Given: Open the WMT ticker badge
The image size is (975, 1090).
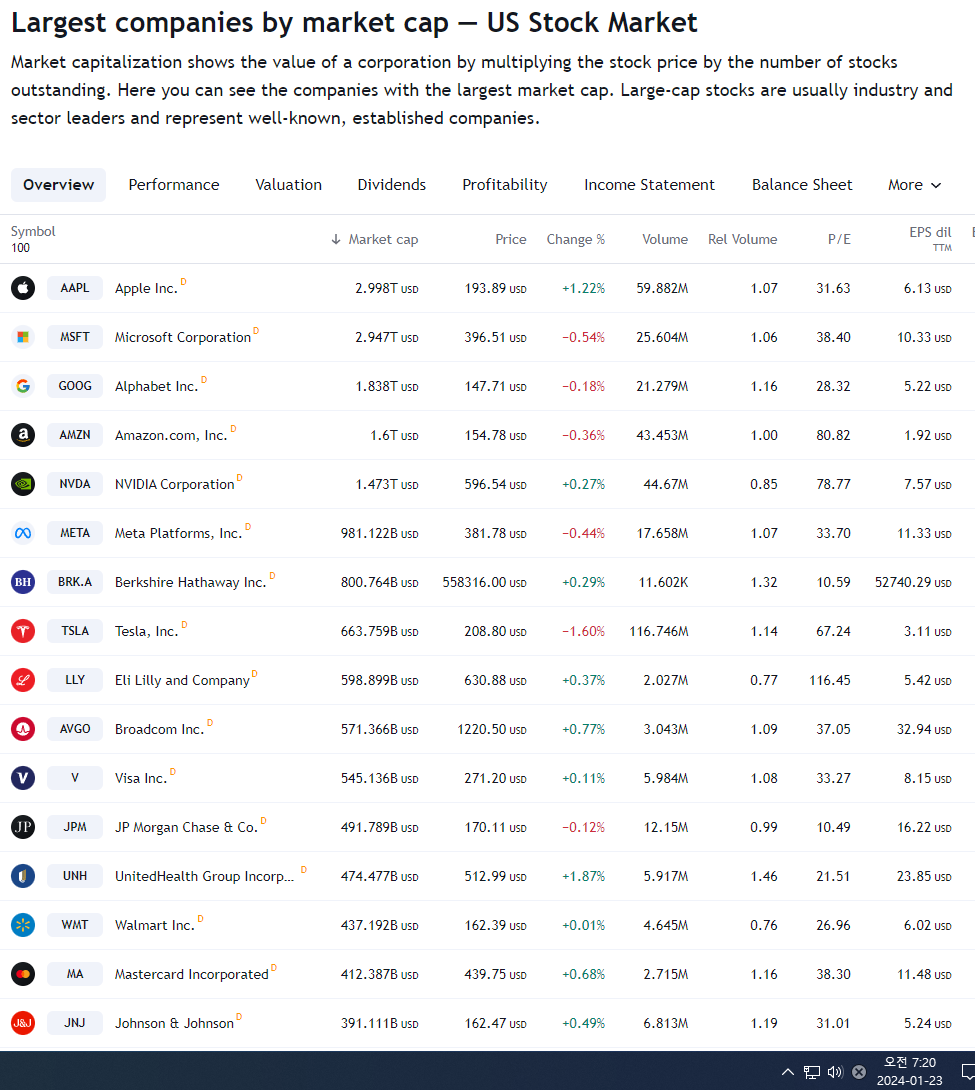Looking at the screenshot, I should [75, 925].
